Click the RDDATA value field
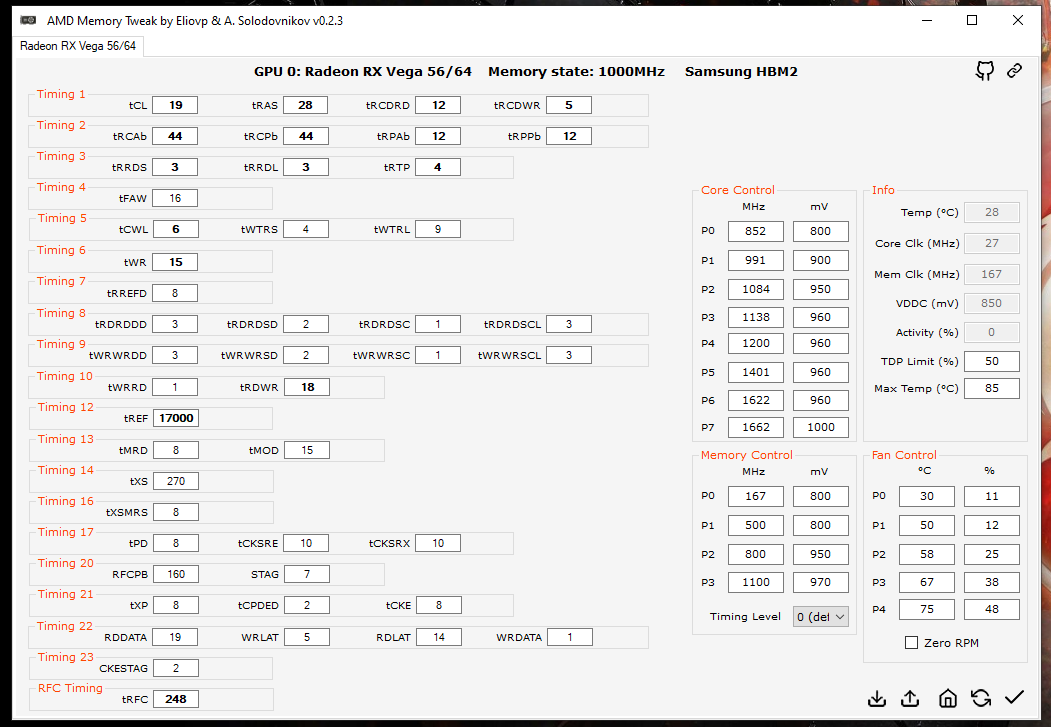Screen dimensions: 1051x727 coord(176,637)
